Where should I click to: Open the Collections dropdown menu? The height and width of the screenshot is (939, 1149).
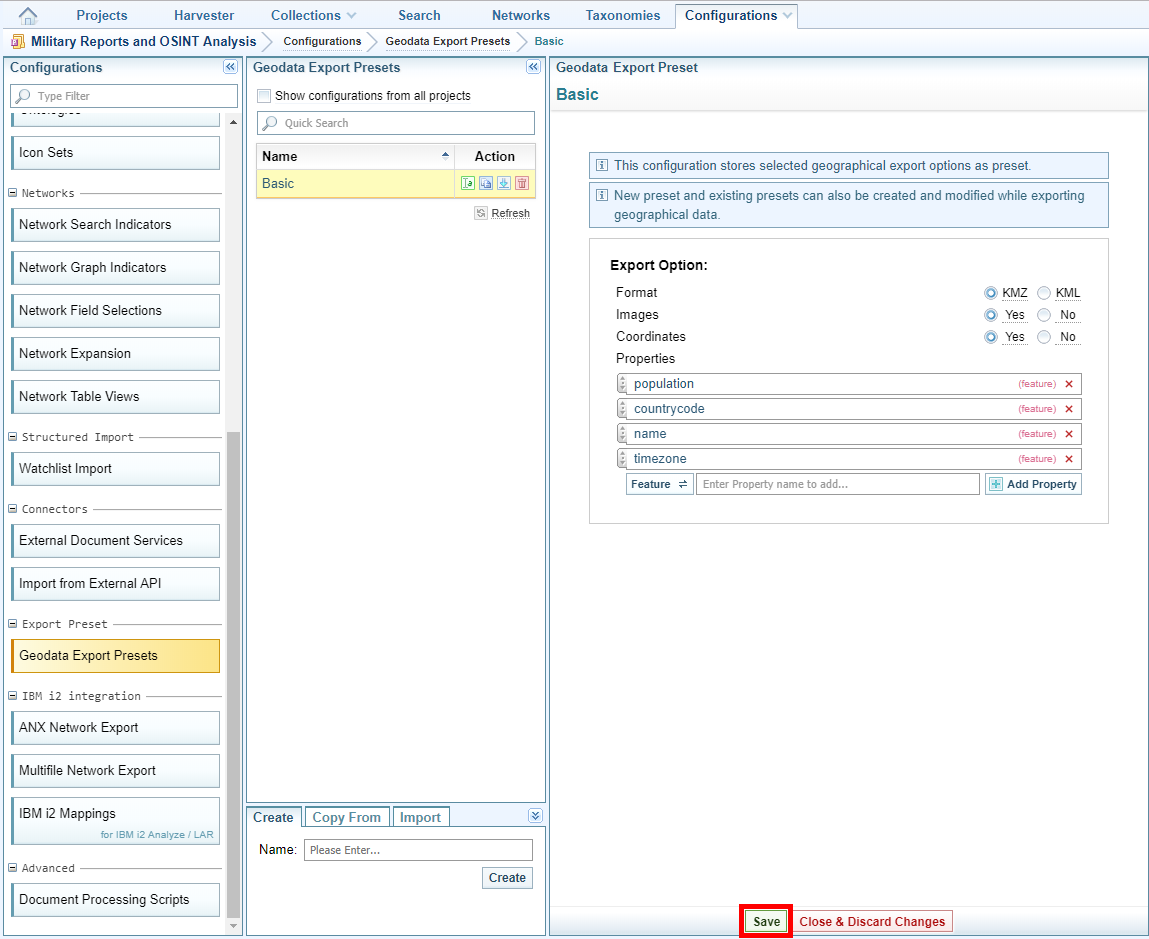[314, 16]
